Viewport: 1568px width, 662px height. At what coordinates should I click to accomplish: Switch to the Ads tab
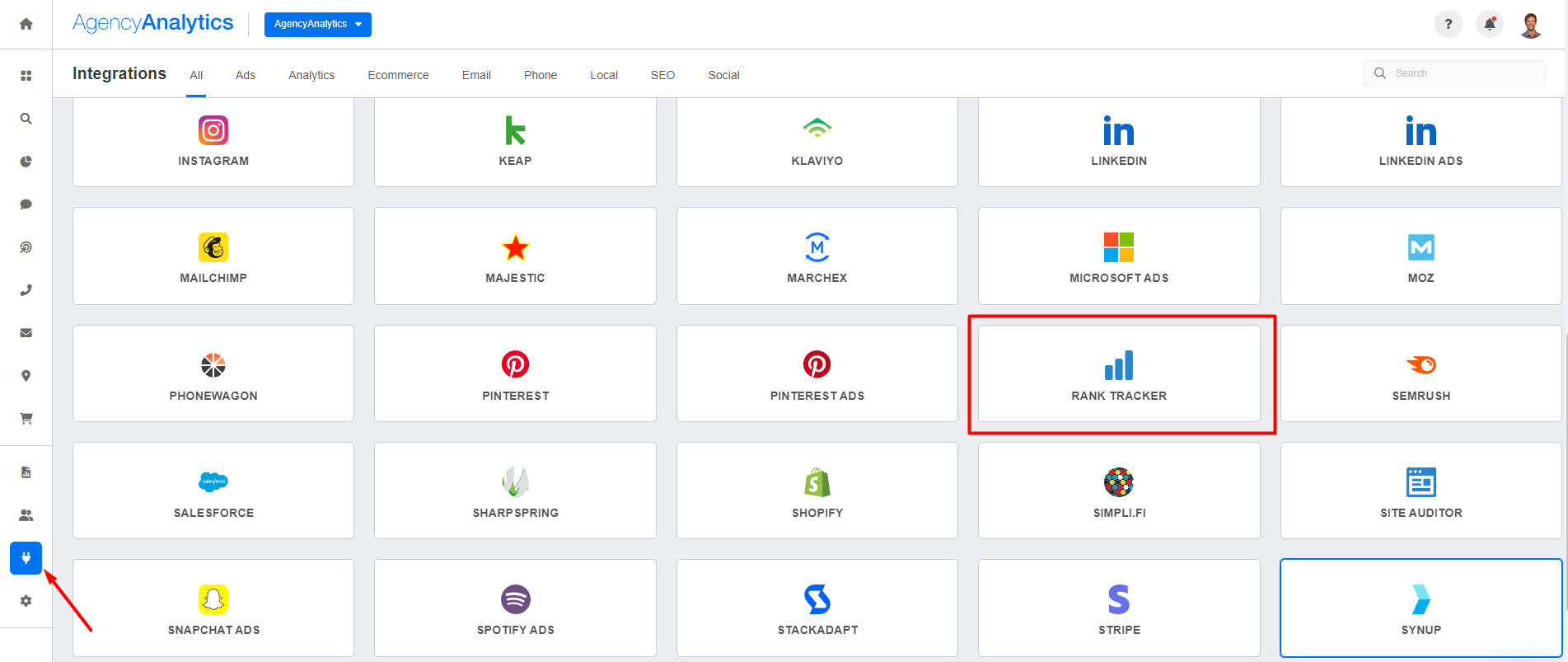[246, 75]
